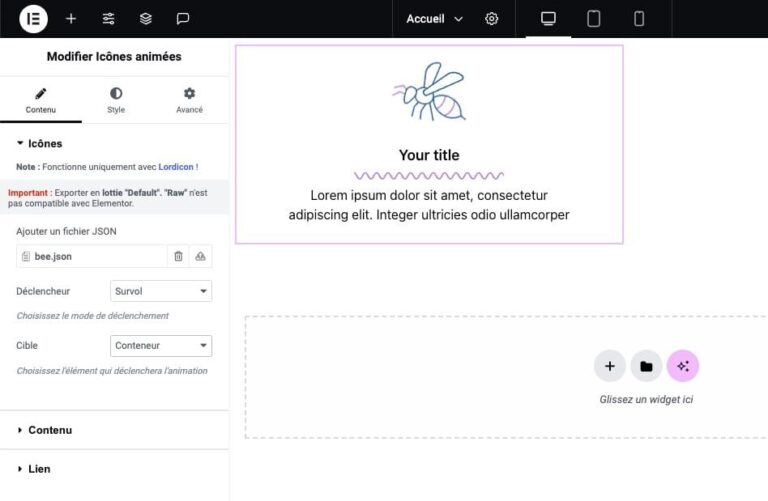Click the 'Glissez un widget ici' text
The image size is (768, 501).
point(646,399)
